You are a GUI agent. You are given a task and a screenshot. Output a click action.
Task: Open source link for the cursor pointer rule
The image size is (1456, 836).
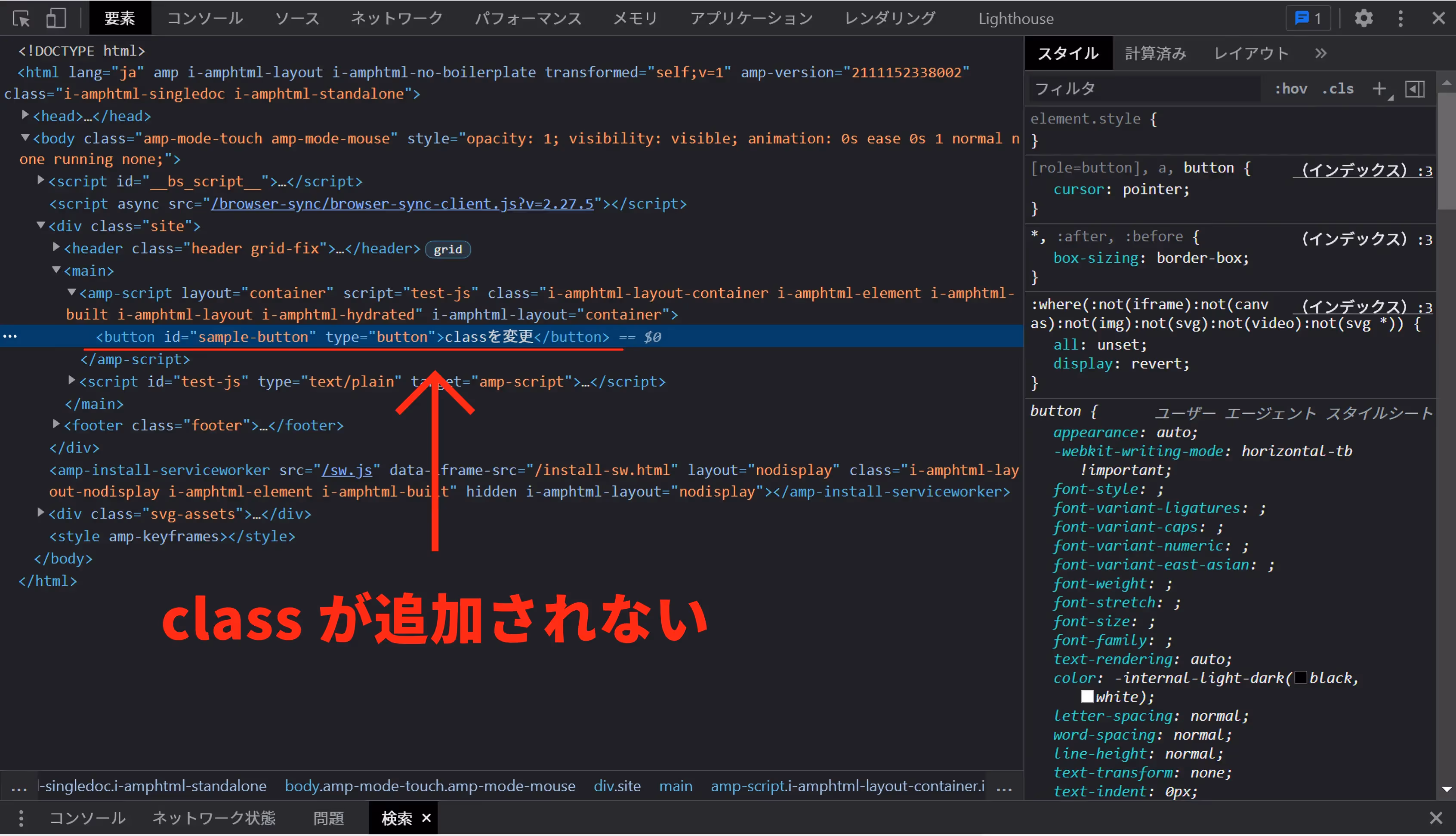1362,170
